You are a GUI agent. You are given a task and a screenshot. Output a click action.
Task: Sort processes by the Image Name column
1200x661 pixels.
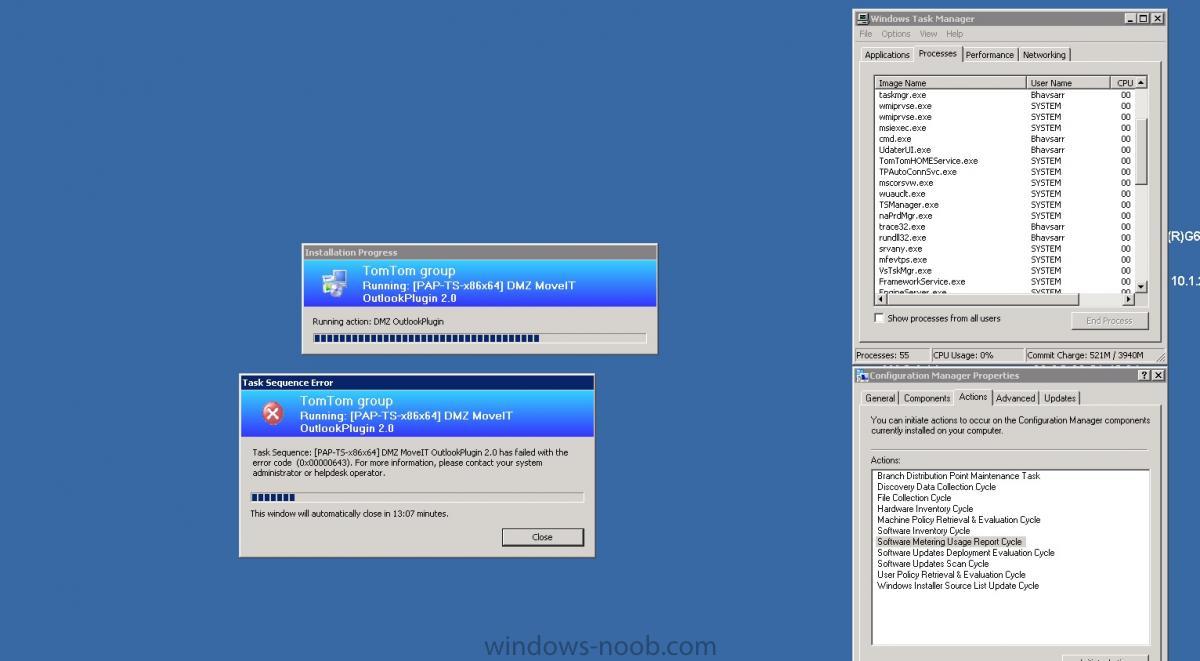click(950, 82)
